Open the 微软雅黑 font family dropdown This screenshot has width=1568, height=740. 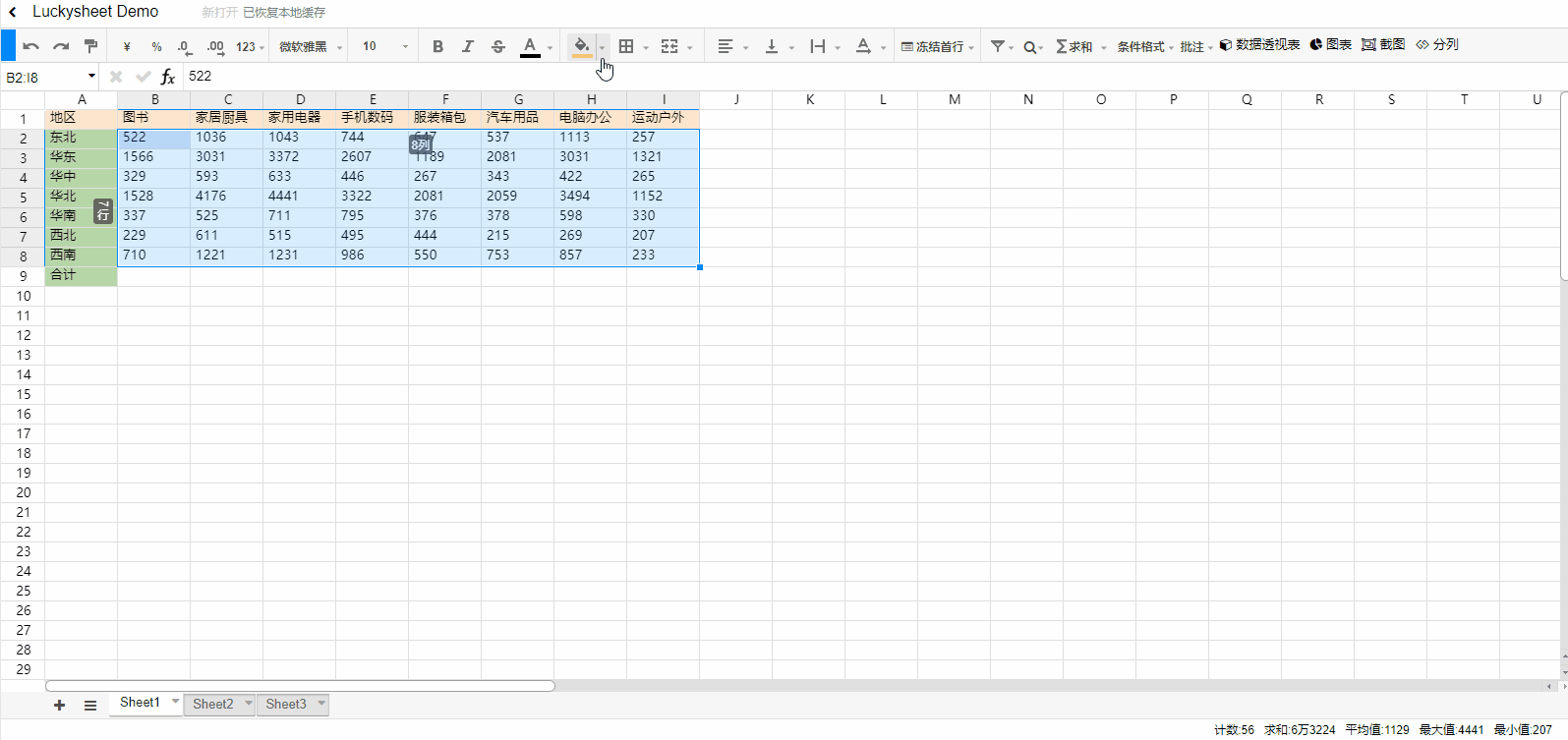click(311, 46)
